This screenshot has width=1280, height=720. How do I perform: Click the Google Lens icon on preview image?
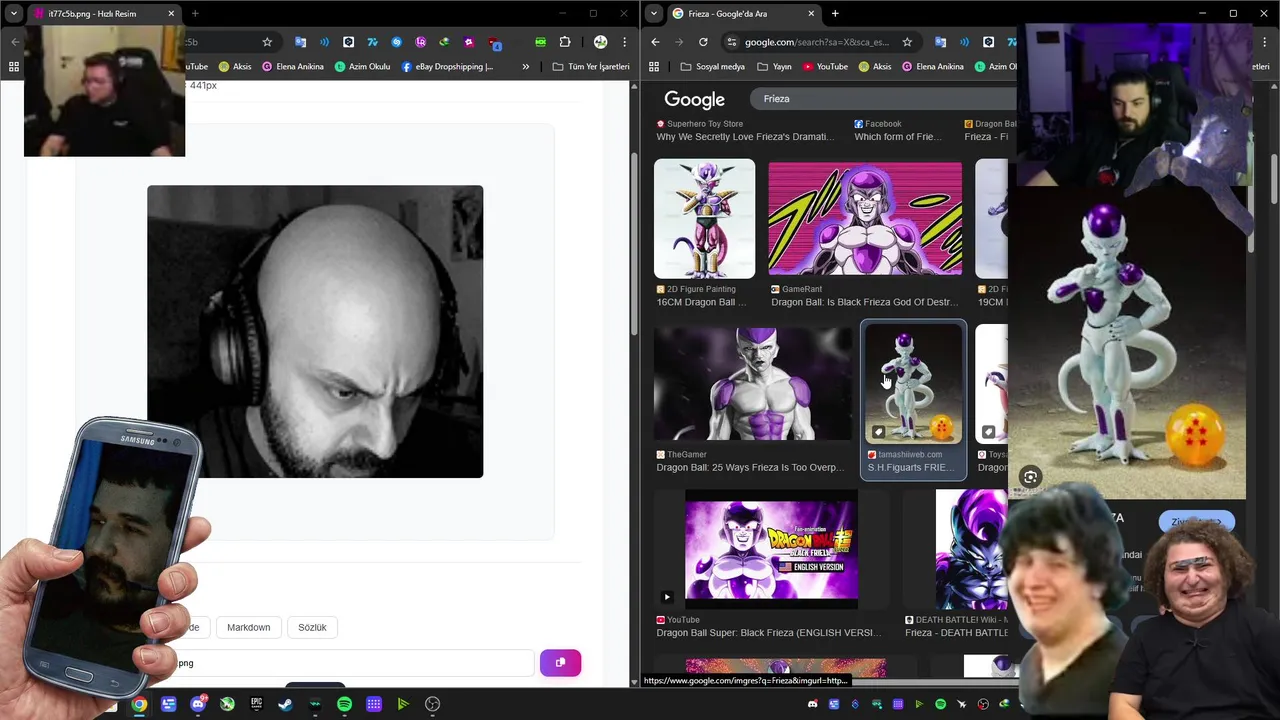(x=1030, y=477)
